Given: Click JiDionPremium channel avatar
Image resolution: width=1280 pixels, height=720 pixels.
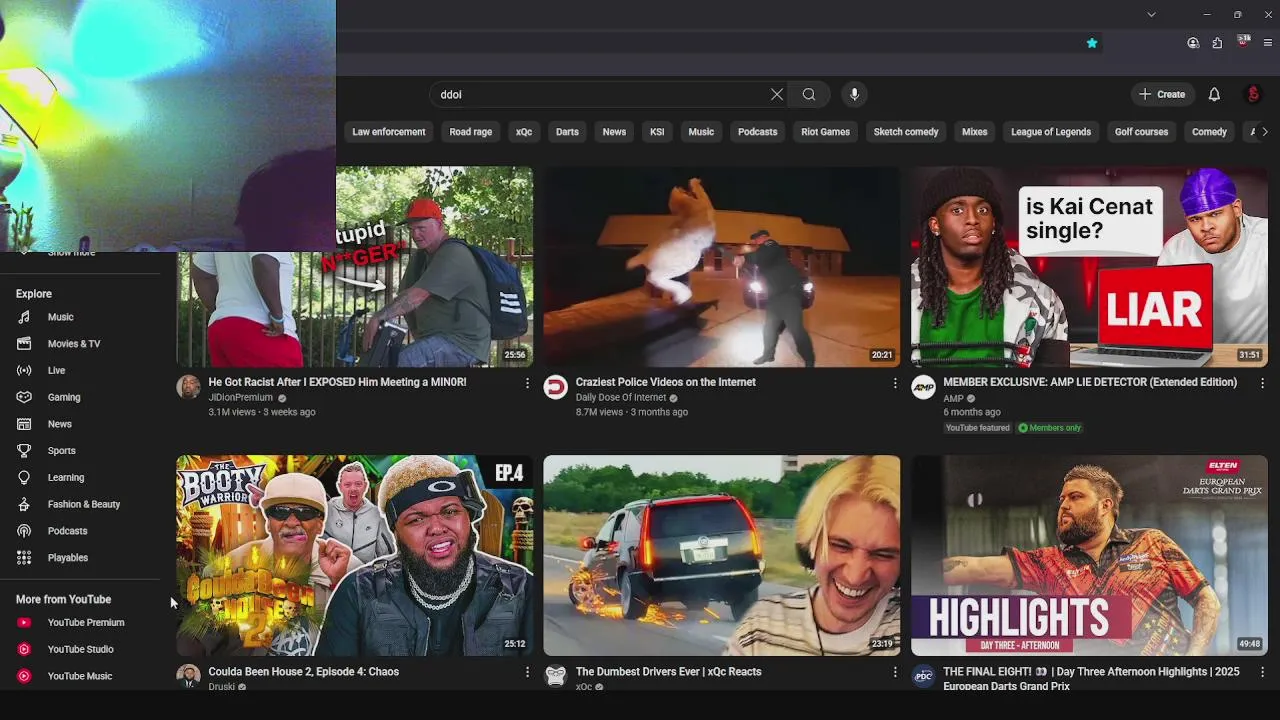Looking at the screenshot, I should (x=188, y=387).
